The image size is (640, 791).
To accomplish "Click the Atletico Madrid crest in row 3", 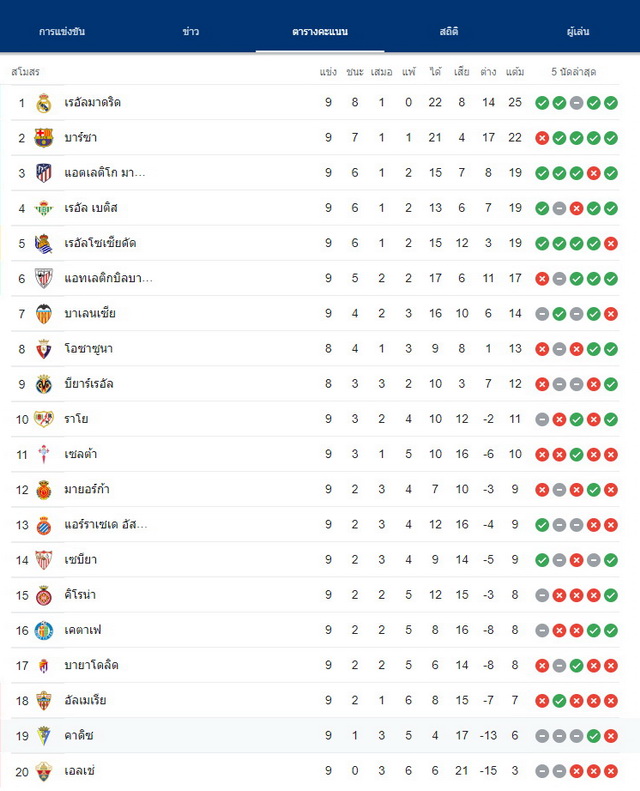I will coord(44,173).
